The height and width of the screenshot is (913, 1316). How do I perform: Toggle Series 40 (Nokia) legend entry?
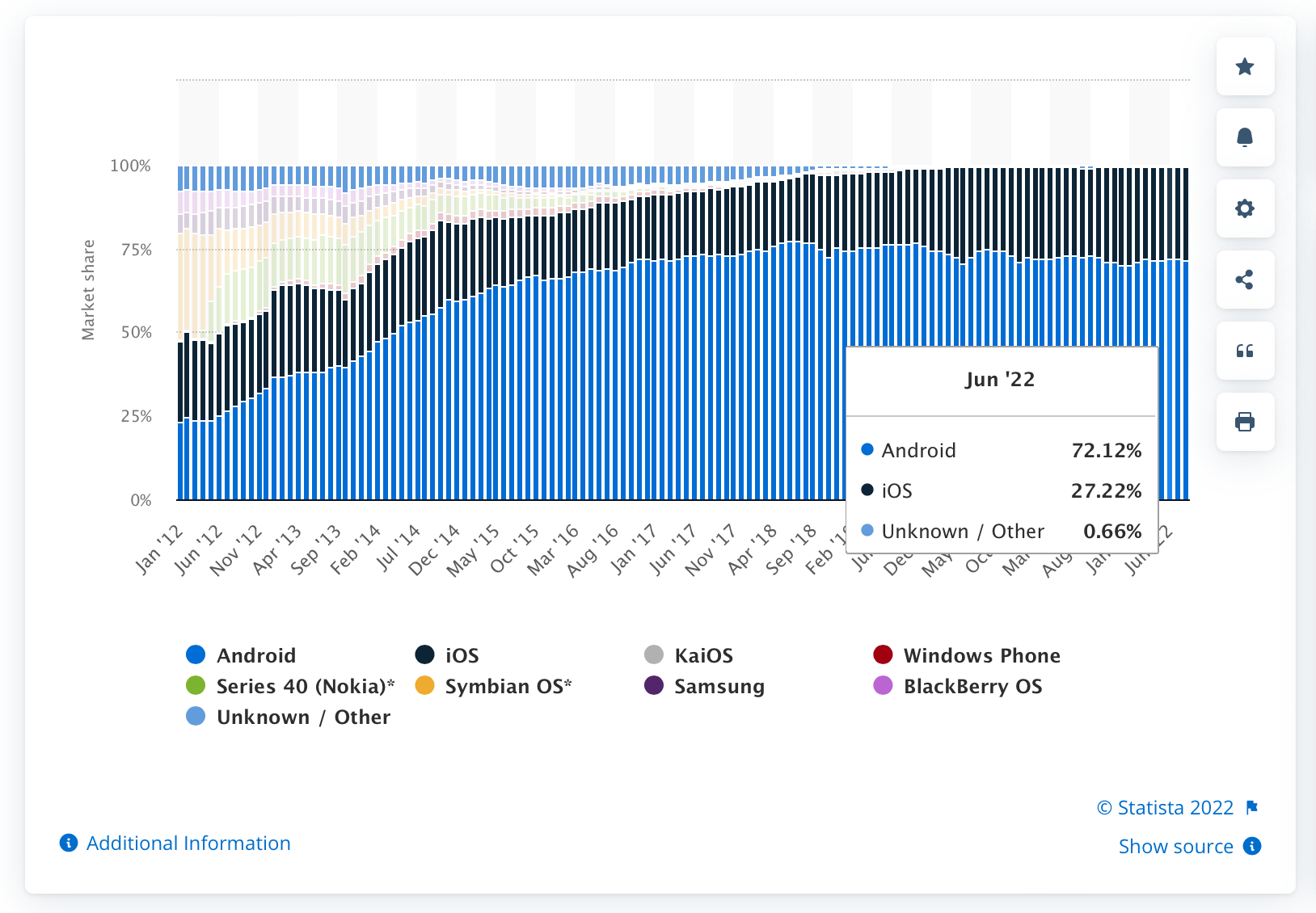click(x=290, y=686)
